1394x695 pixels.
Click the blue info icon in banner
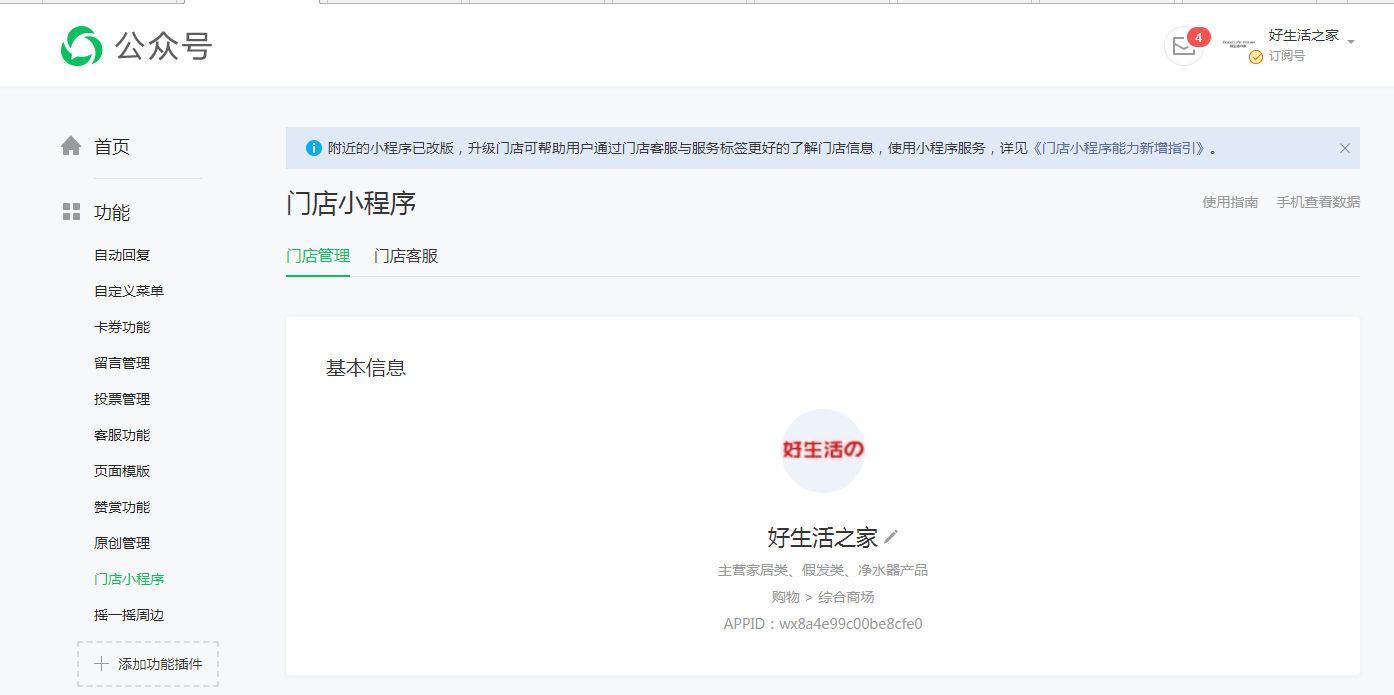coord(314,148)
